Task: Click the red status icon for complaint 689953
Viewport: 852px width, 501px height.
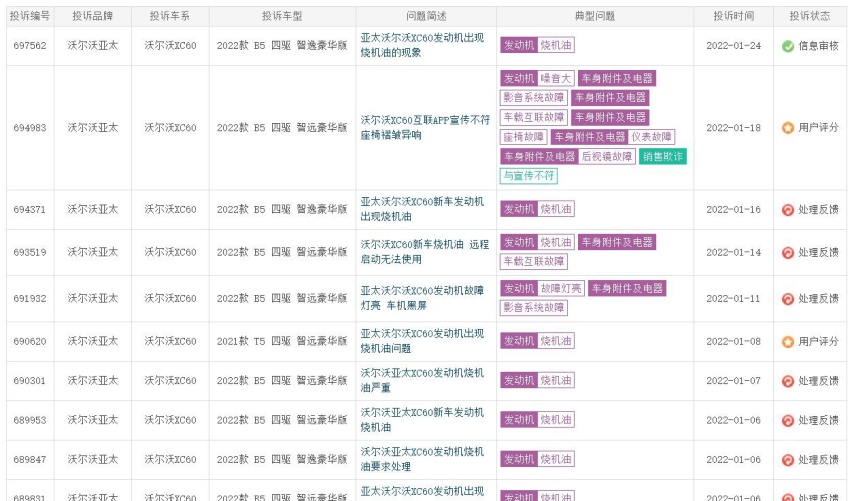Action: 787,421
